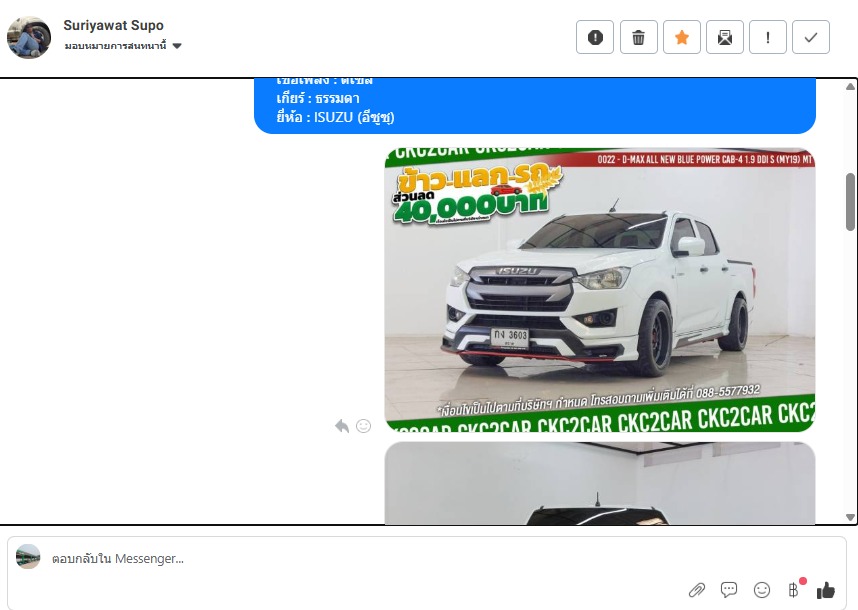The width and height of the screenshot is (858, 610).
Task: Open Suriyawat Supo's profile picture
Action: point(29,37)
